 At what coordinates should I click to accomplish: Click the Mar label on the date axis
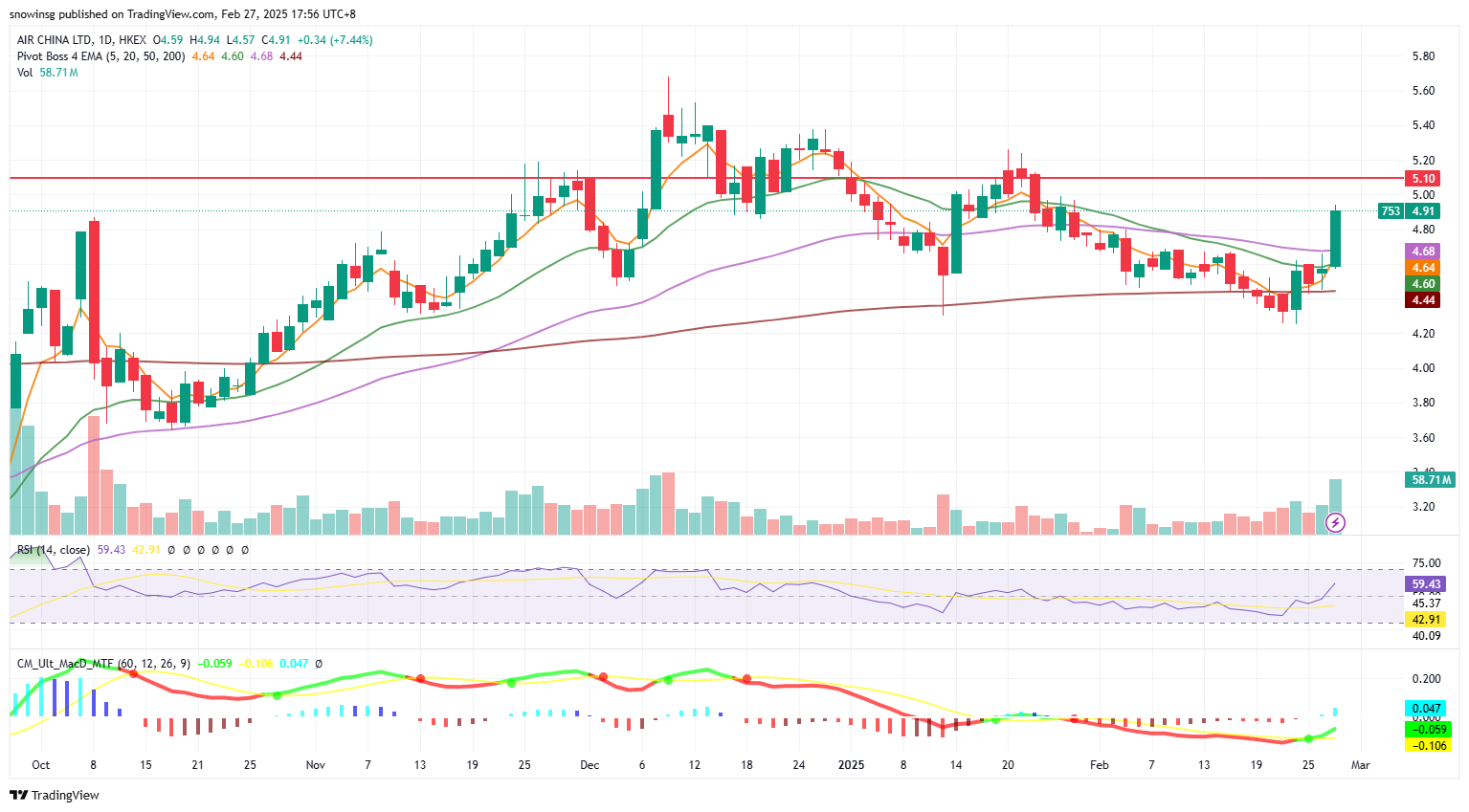click(x=1361, y=765)
